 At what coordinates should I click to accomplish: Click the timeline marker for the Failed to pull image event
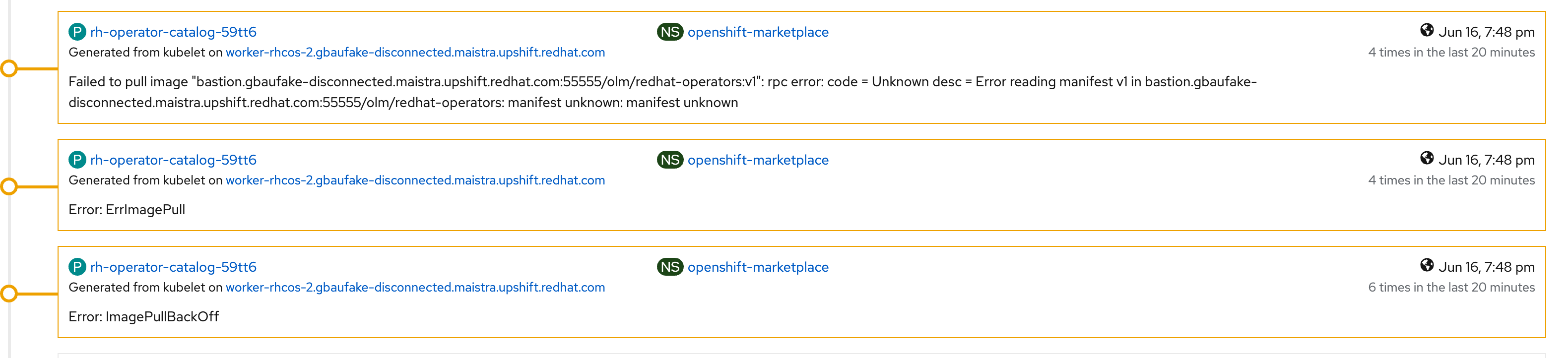point(8,69)
